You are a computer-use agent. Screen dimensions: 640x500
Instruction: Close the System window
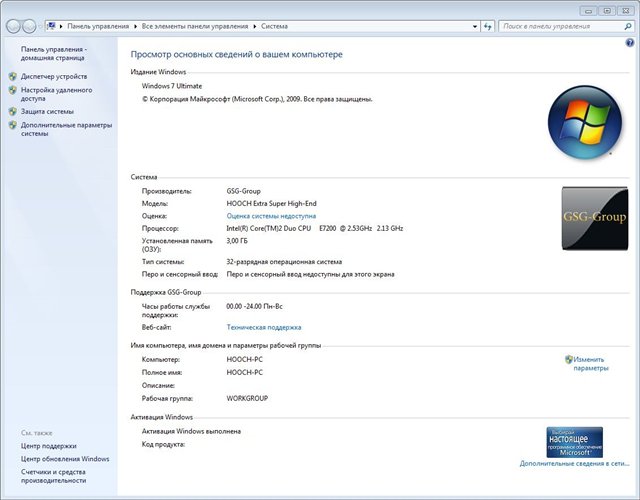point(626,11)
